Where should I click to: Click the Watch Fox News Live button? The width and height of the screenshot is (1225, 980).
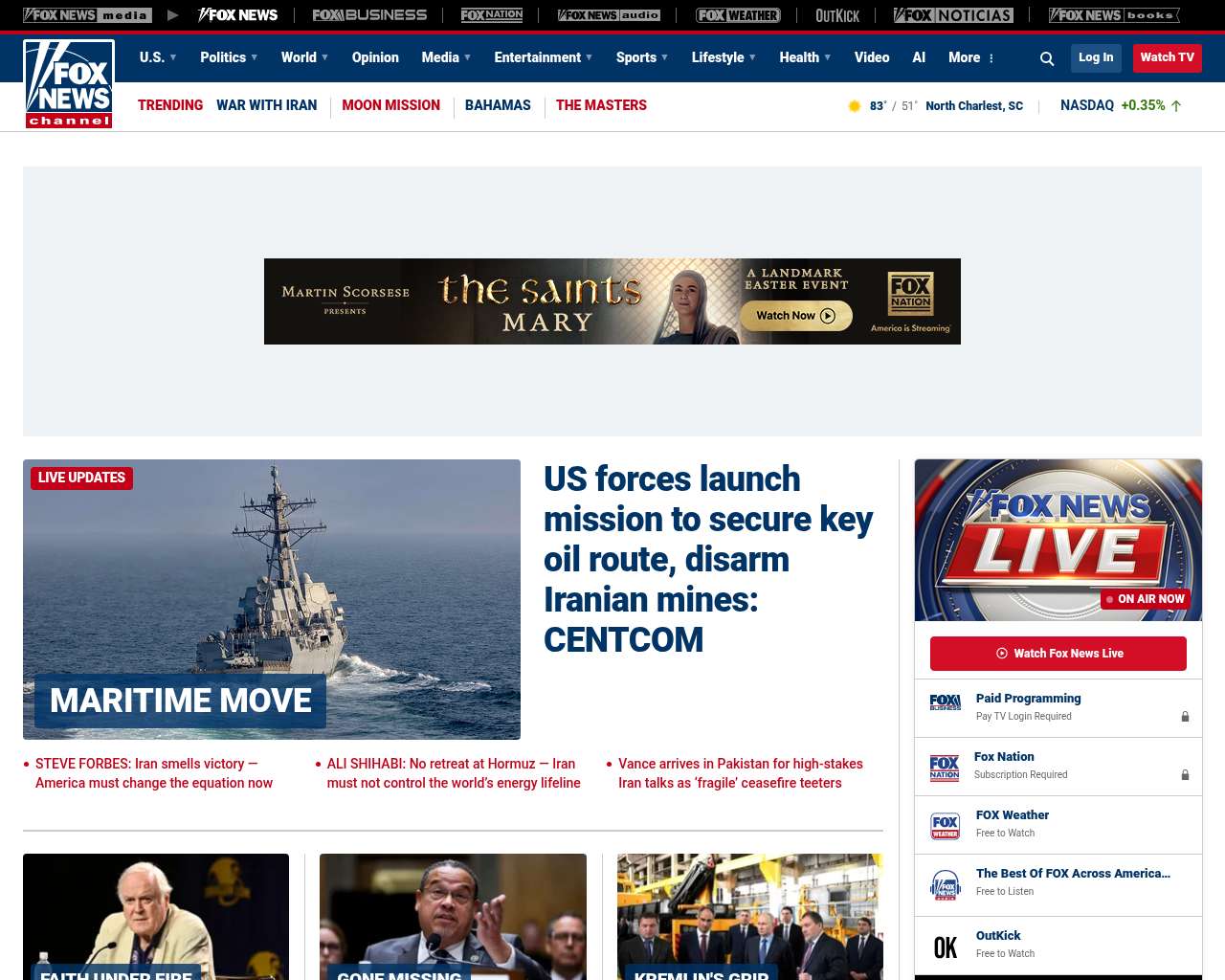tap(1058, 654)
